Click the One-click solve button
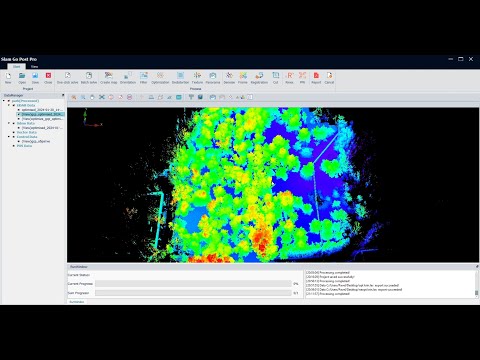This screenshot has width=480, height=360. [x=67, y=78]
